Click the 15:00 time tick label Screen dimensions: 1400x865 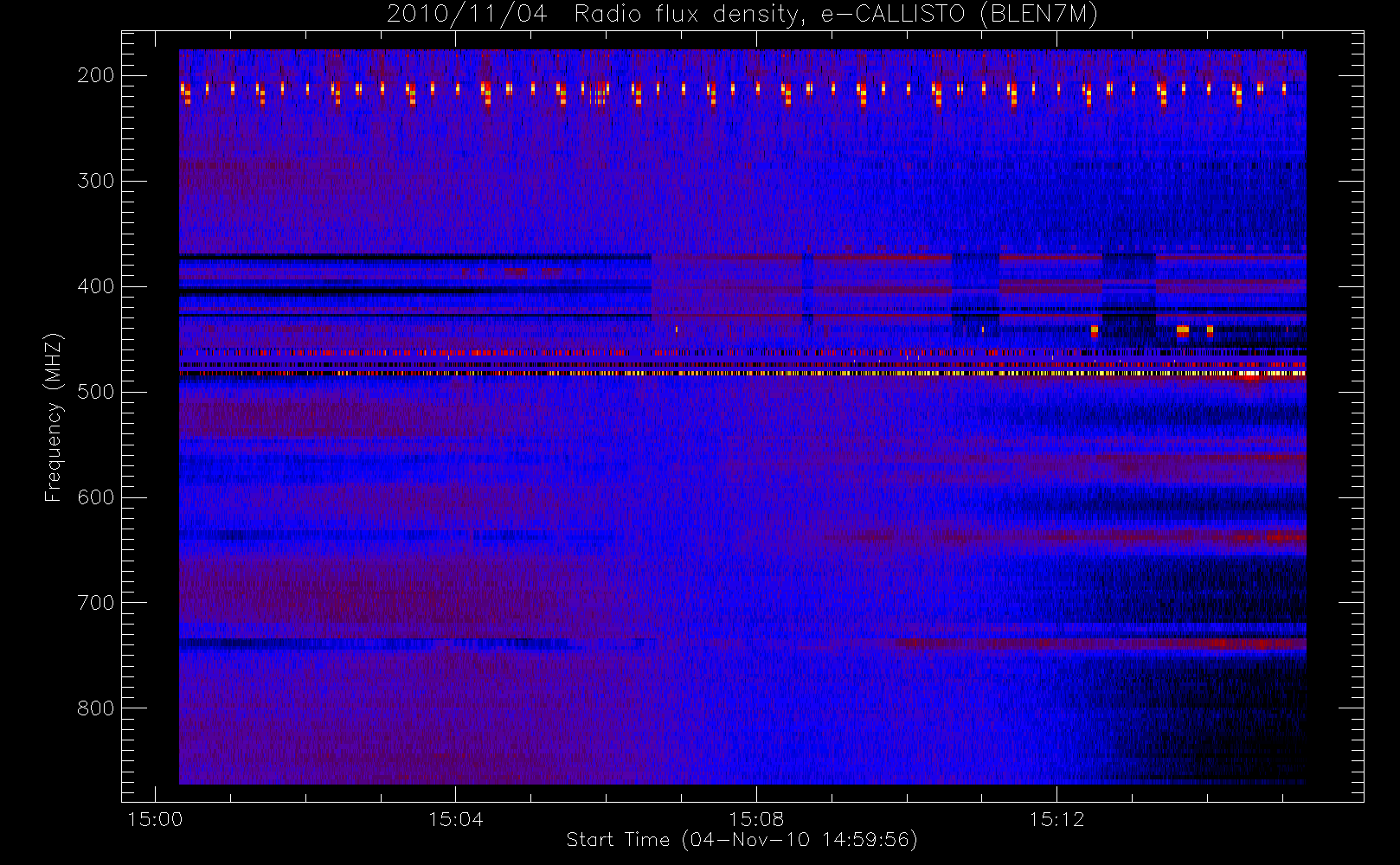click(x=155, y=819)
